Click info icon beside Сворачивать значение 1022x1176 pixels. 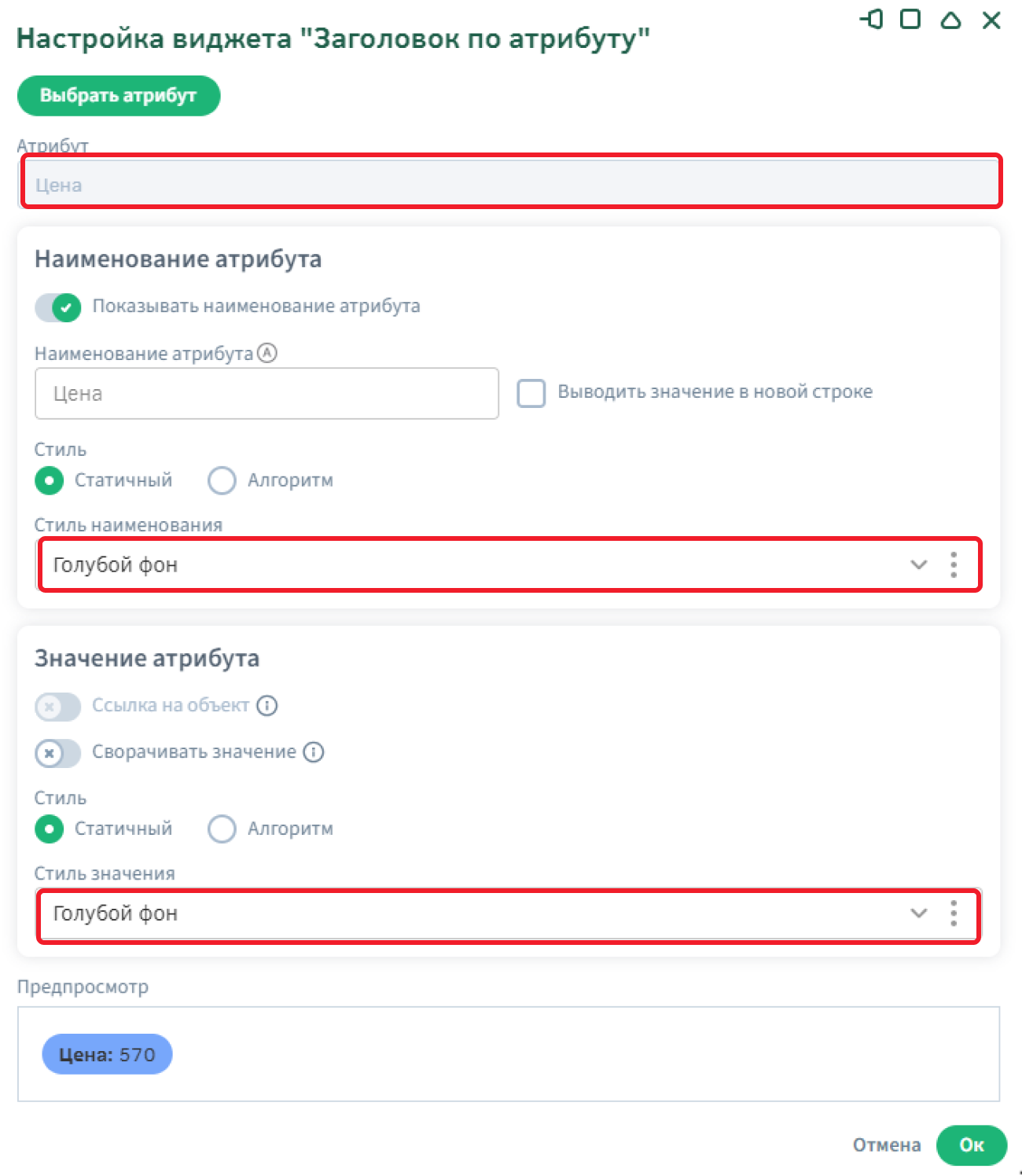tap(314, 752)
